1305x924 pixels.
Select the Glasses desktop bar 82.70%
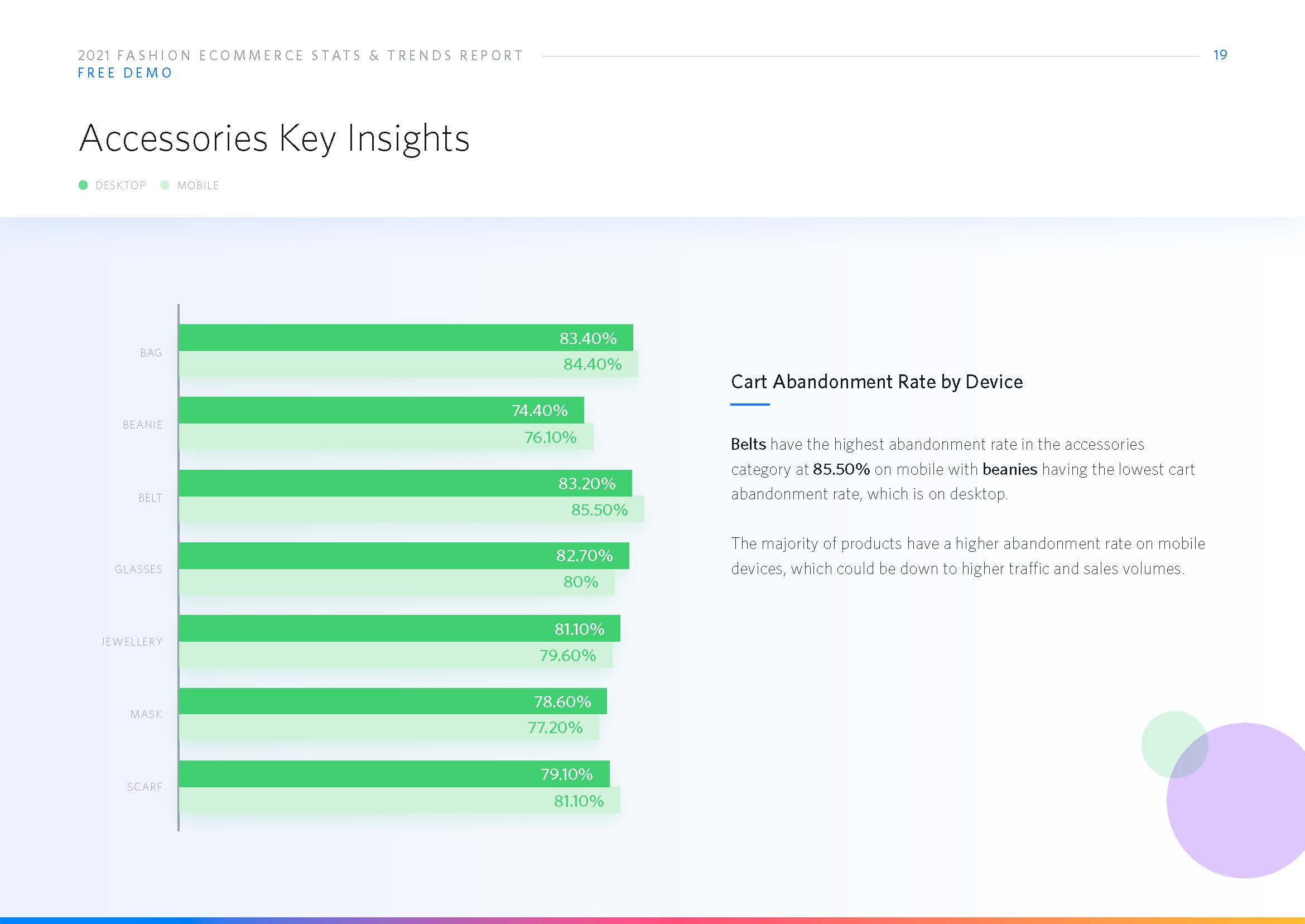pos(403,555)
